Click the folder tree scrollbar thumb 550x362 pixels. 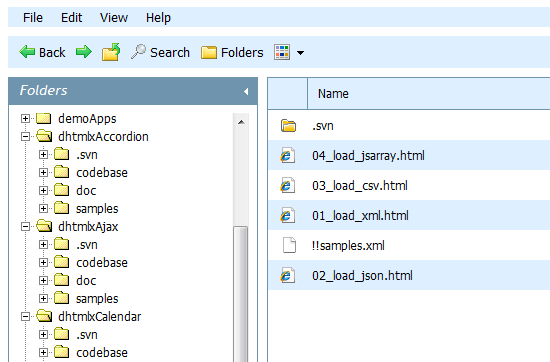point(241,294)
